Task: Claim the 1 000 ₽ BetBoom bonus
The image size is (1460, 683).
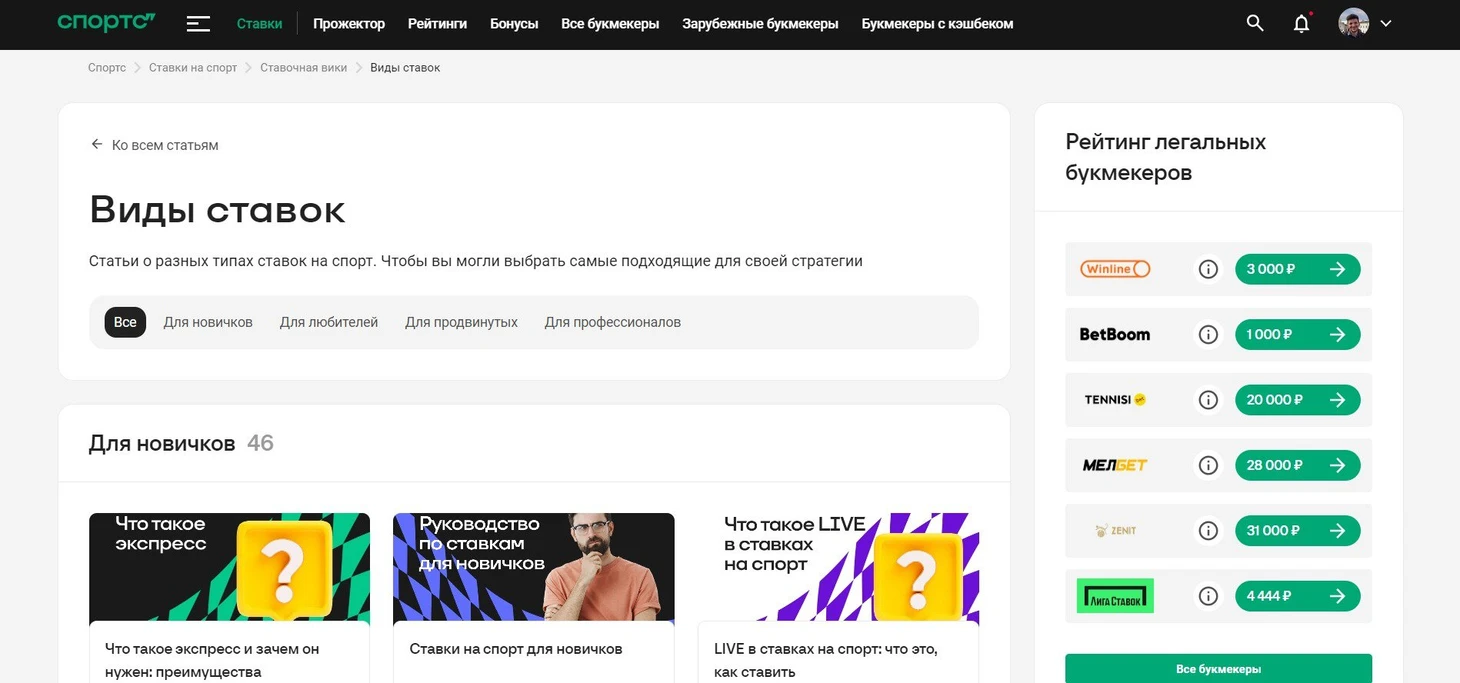Action: [x=1297, y=334]
